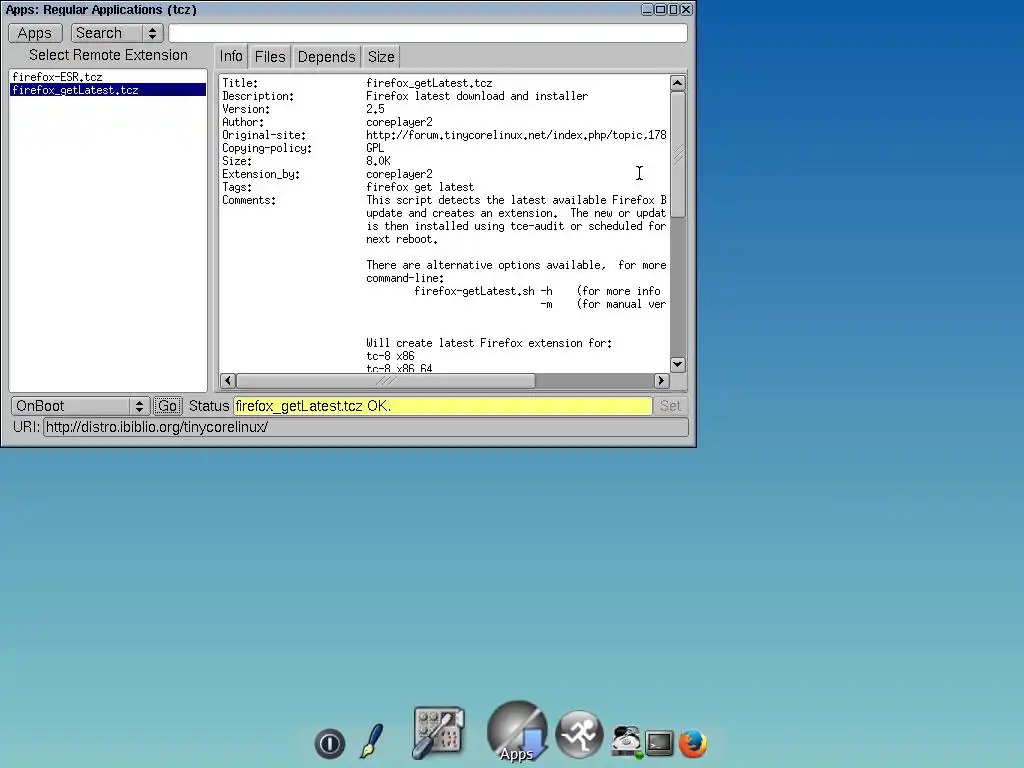Image resolution: width=1024 pixels, height=768 pixels.
Task: Click the Size value 8.0K
Action: pyautogui.click(x=378, y=161)
